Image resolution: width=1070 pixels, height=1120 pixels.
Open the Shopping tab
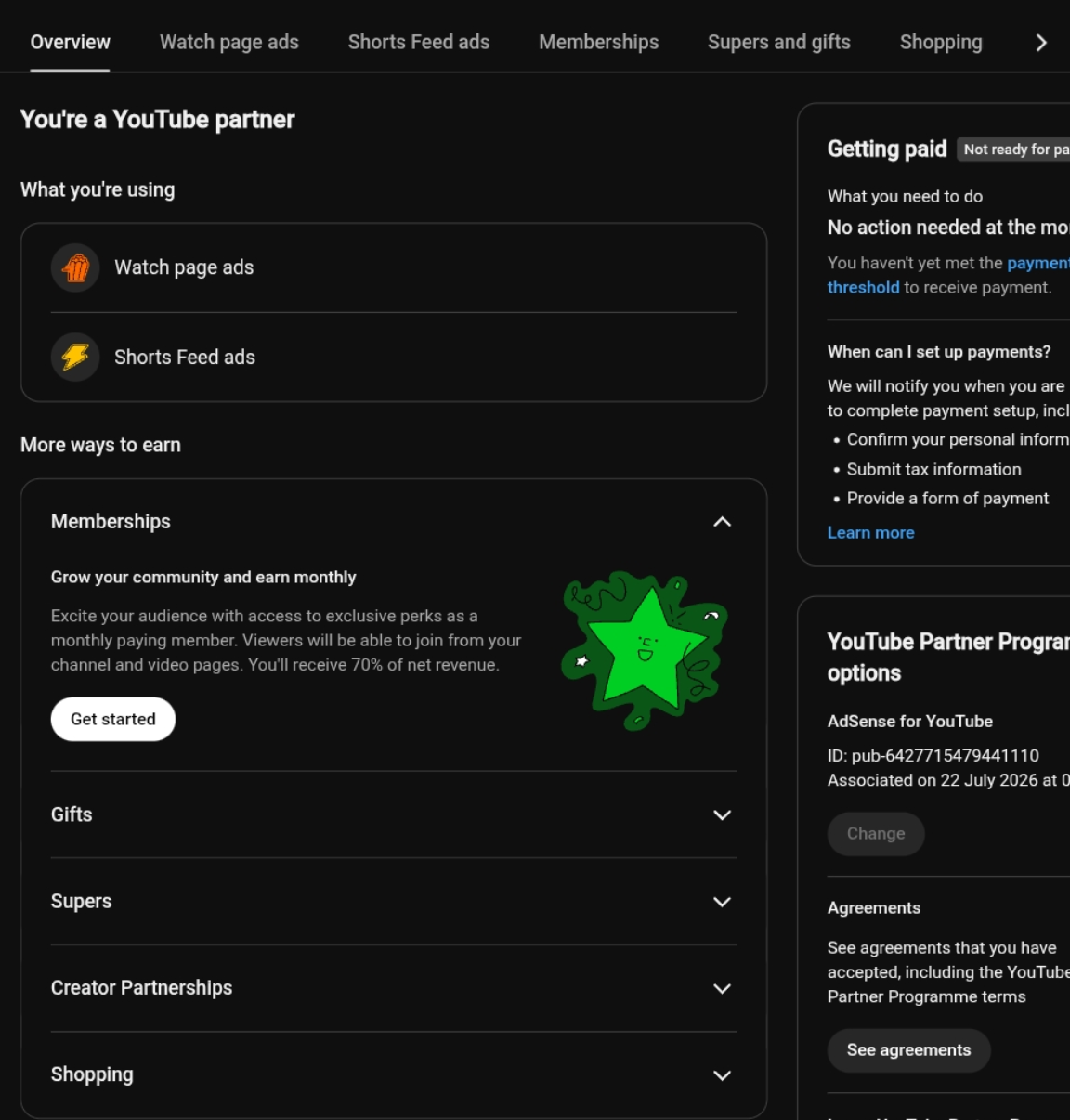pos(941,42)
